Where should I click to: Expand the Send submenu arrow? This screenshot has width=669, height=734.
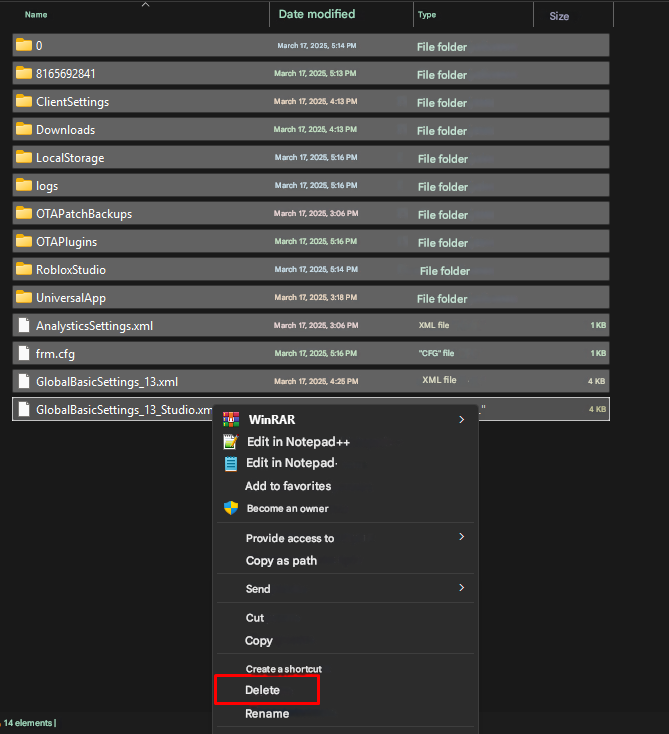(461, 588)
